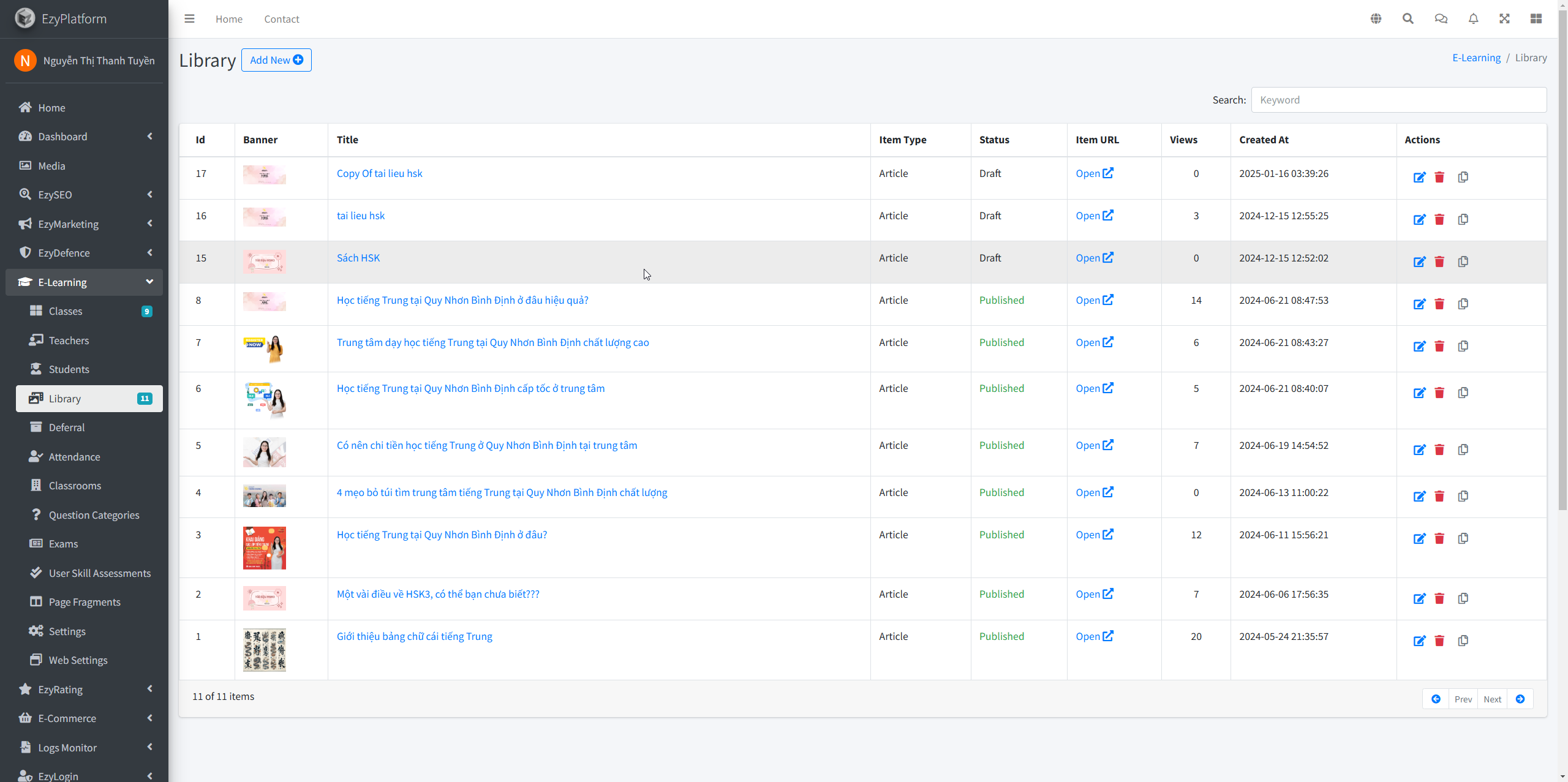
Task: Open Classes in the sidebar
Action: click(x=66, y=311)
